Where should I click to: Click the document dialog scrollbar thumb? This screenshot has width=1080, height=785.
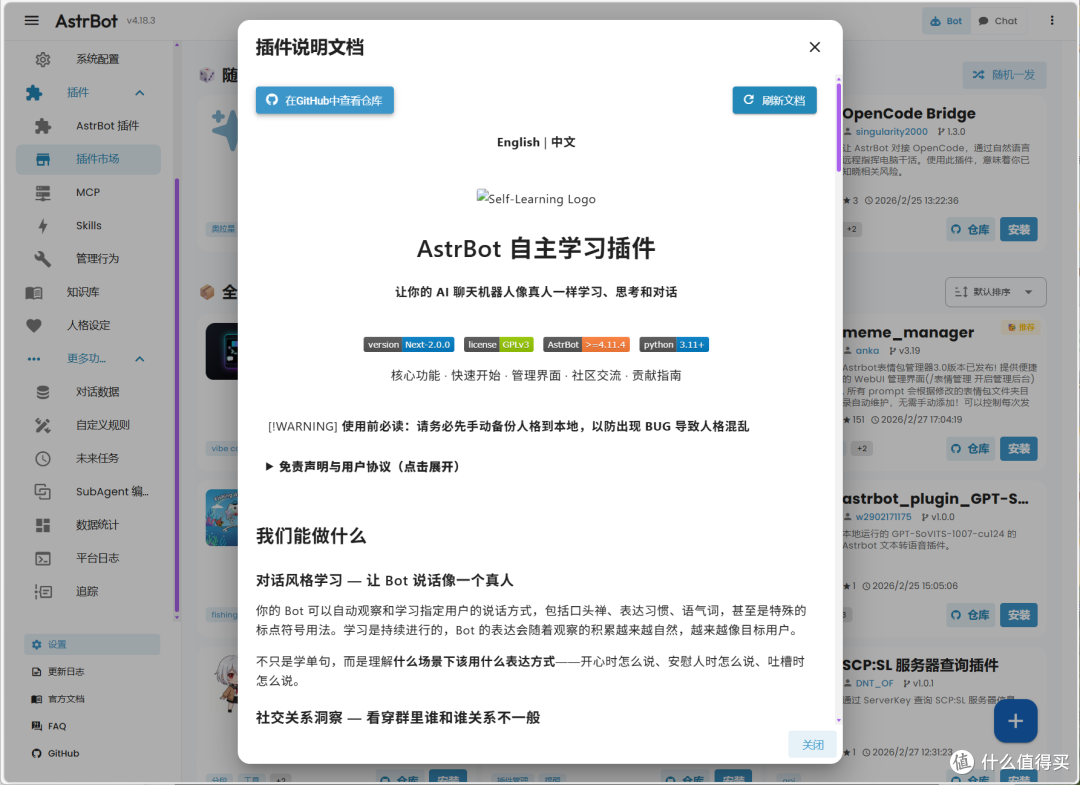[x=838, y=127]
